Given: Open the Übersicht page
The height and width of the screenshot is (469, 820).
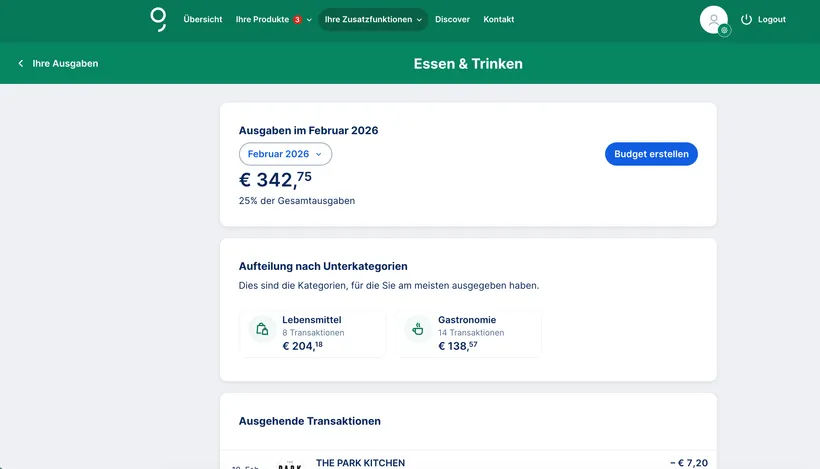Looking at the screenshot, I should coord(203,19).
